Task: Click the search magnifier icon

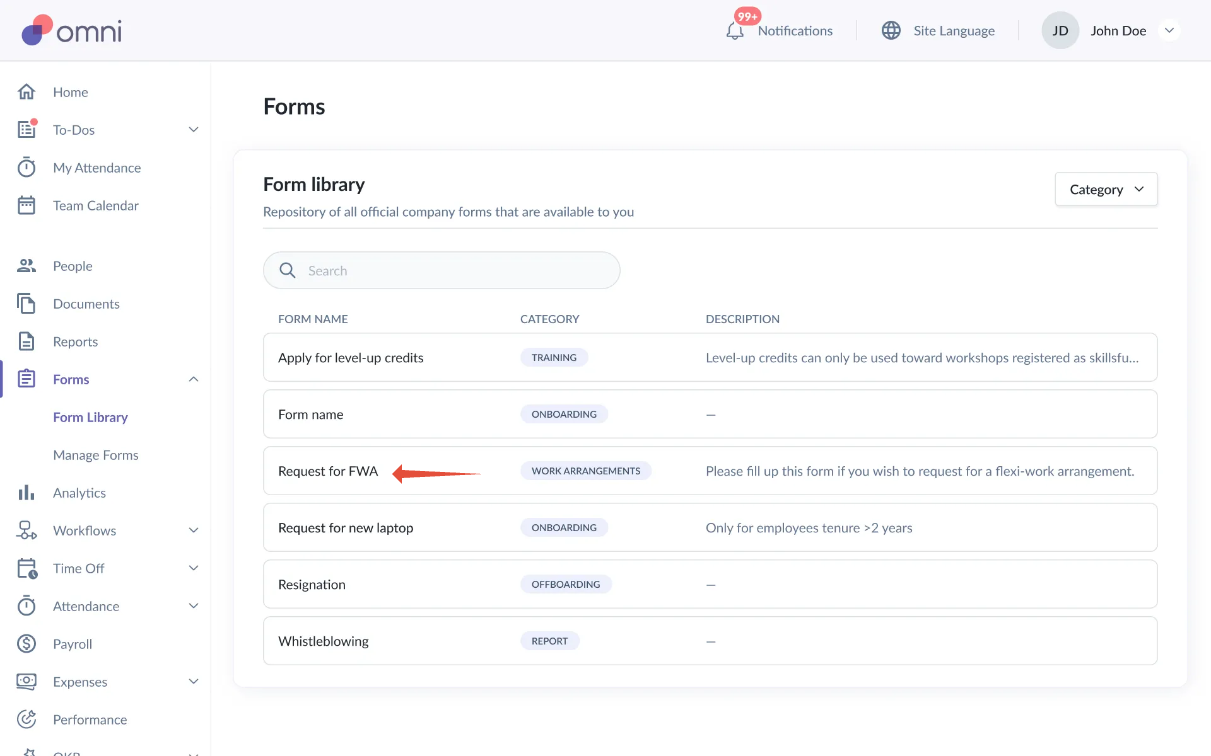Action: [x=288, y=270]
